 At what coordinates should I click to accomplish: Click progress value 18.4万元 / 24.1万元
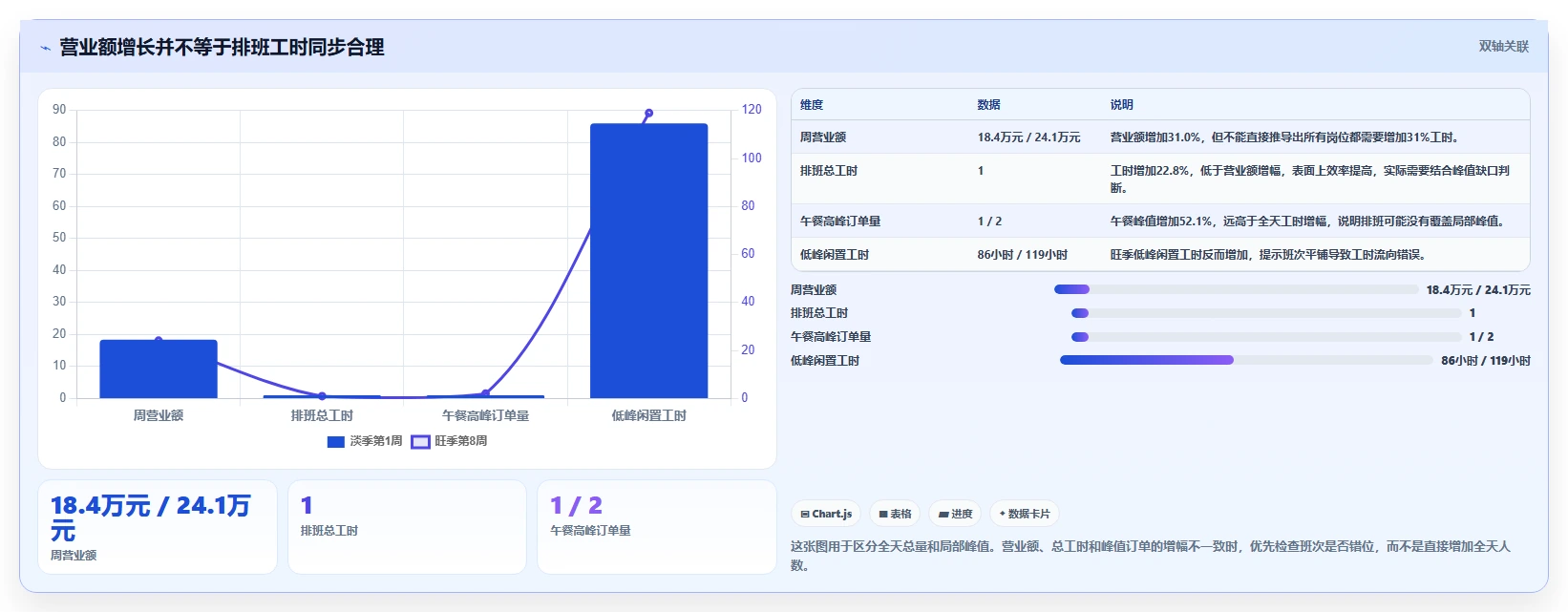[1478, 289]
